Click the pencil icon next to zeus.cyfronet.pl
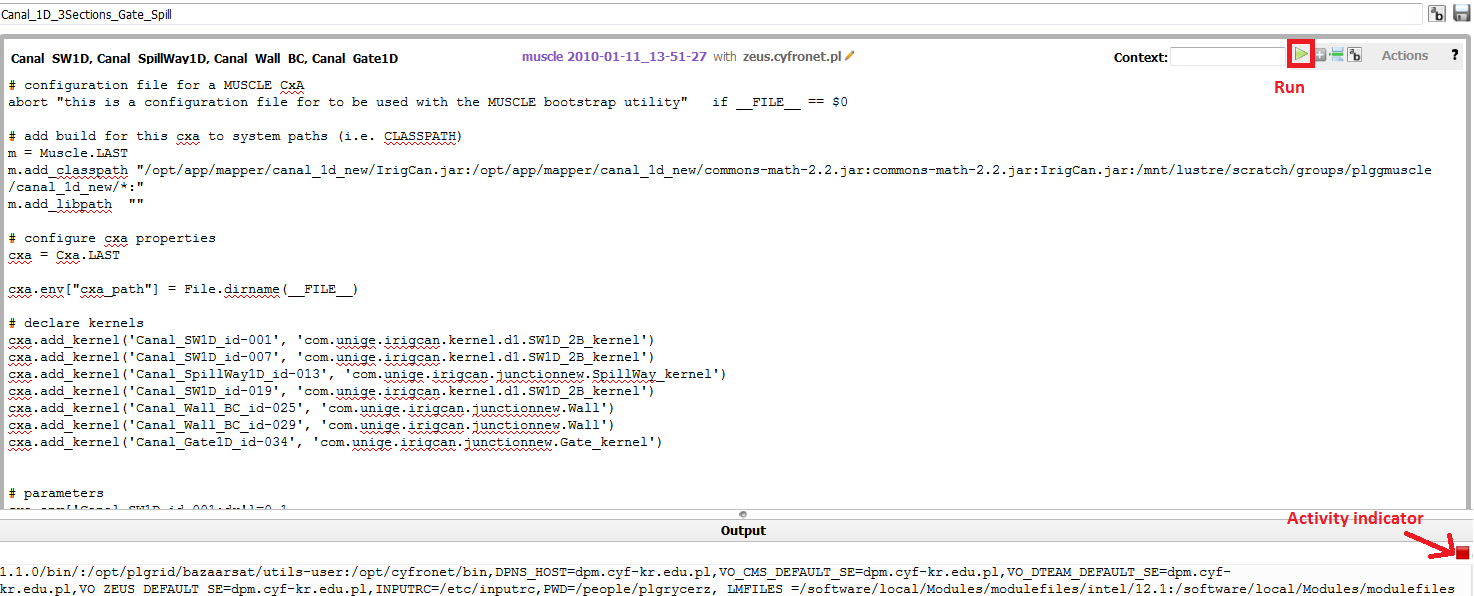Viewport: 1474px width, 596px height. click(x=850, y=57)
